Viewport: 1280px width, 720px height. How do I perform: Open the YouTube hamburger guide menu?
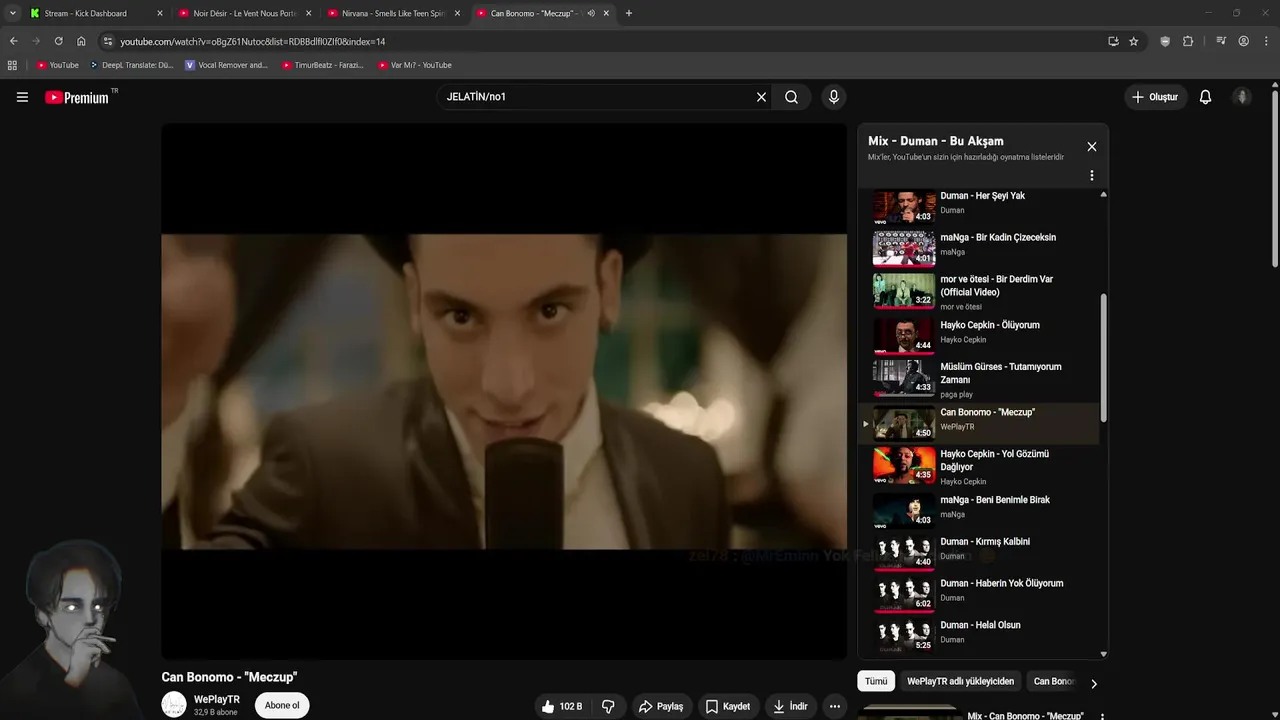22,97
